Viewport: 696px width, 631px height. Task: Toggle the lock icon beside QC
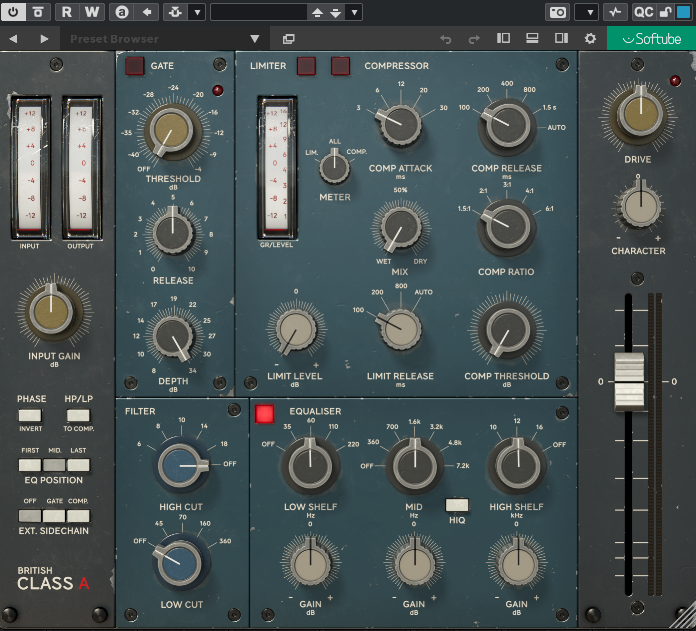pyautogui.click(x=665, y=12)
